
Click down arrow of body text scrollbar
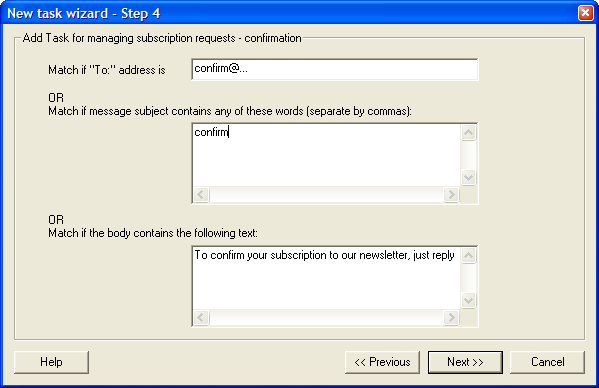tap(469, 301)
